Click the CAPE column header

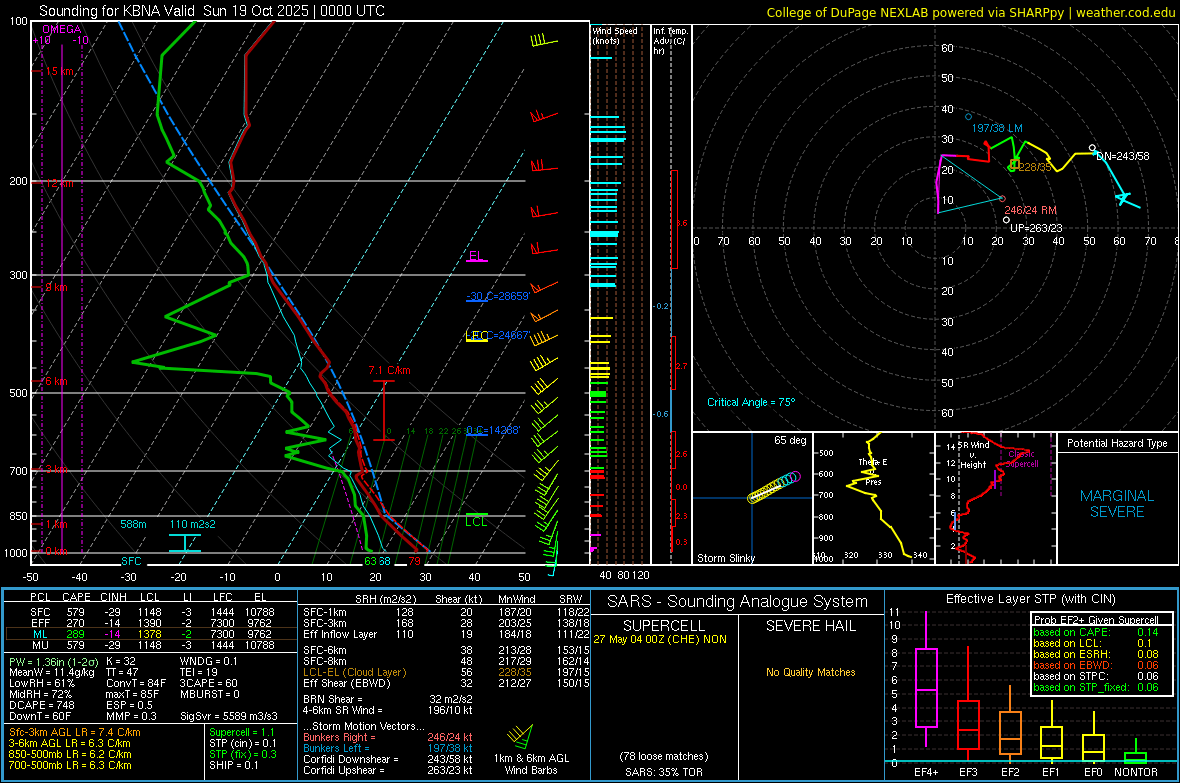coord(76,597)
